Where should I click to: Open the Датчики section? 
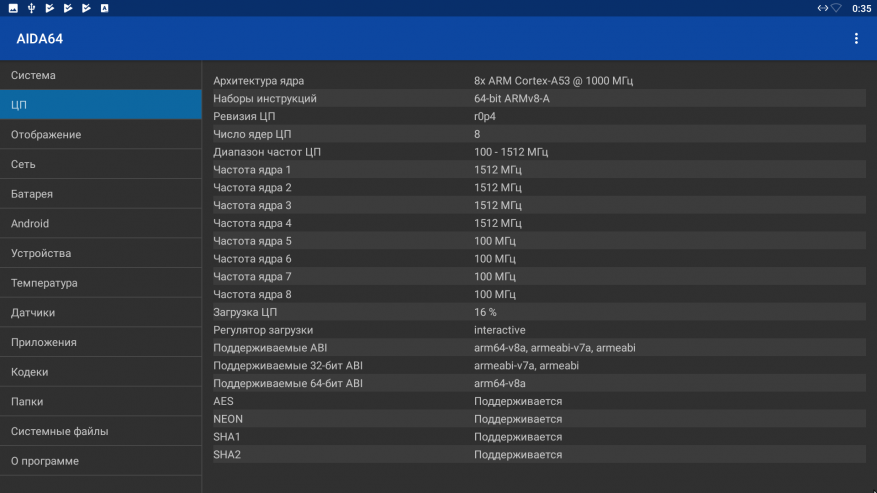point(100,313)
